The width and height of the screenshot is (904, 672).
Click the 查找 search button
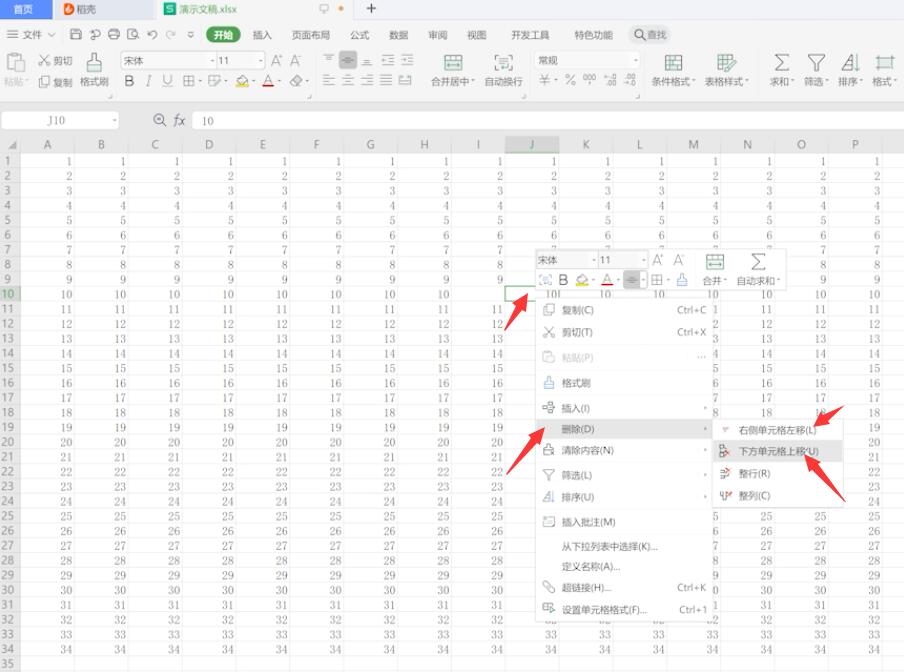pos(650,35)
